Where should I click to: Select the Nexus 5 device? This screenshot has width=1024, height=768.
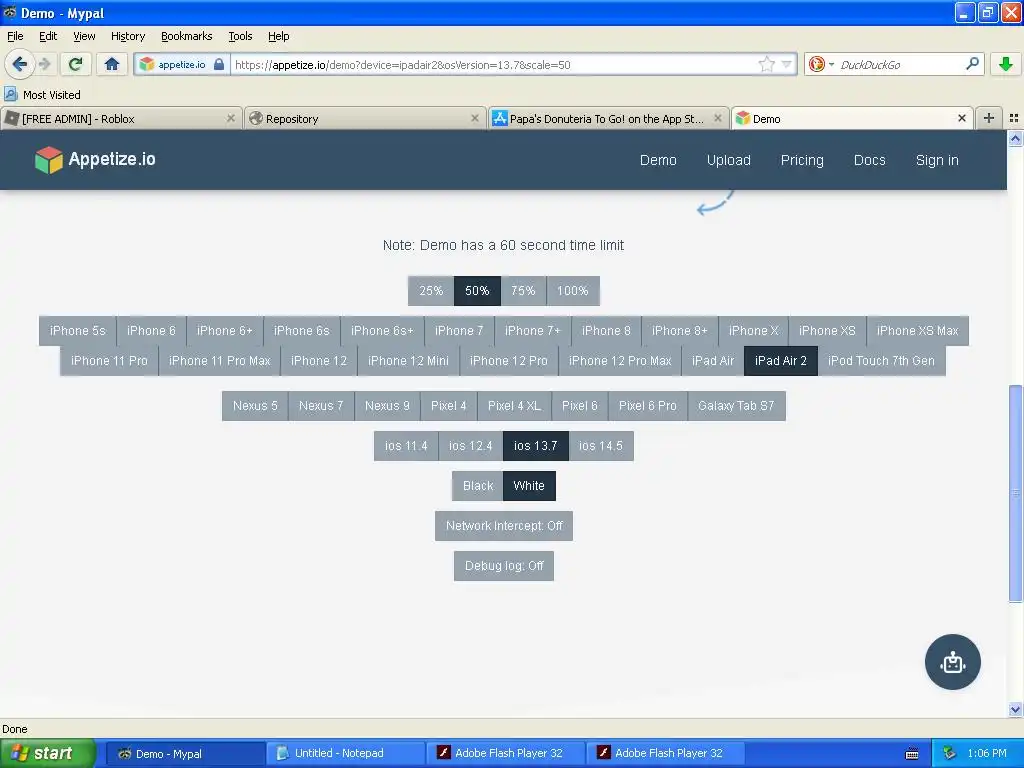[255, 406]
